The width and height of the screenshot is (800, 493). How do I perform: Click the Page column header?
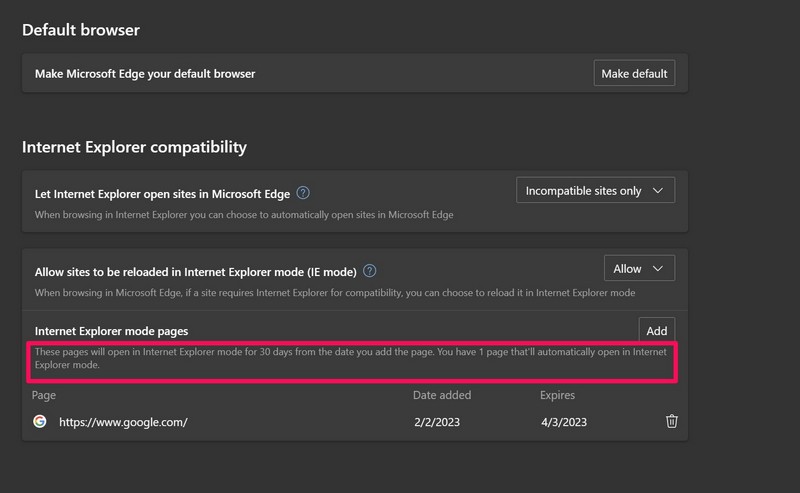click(x=44, y=395)
